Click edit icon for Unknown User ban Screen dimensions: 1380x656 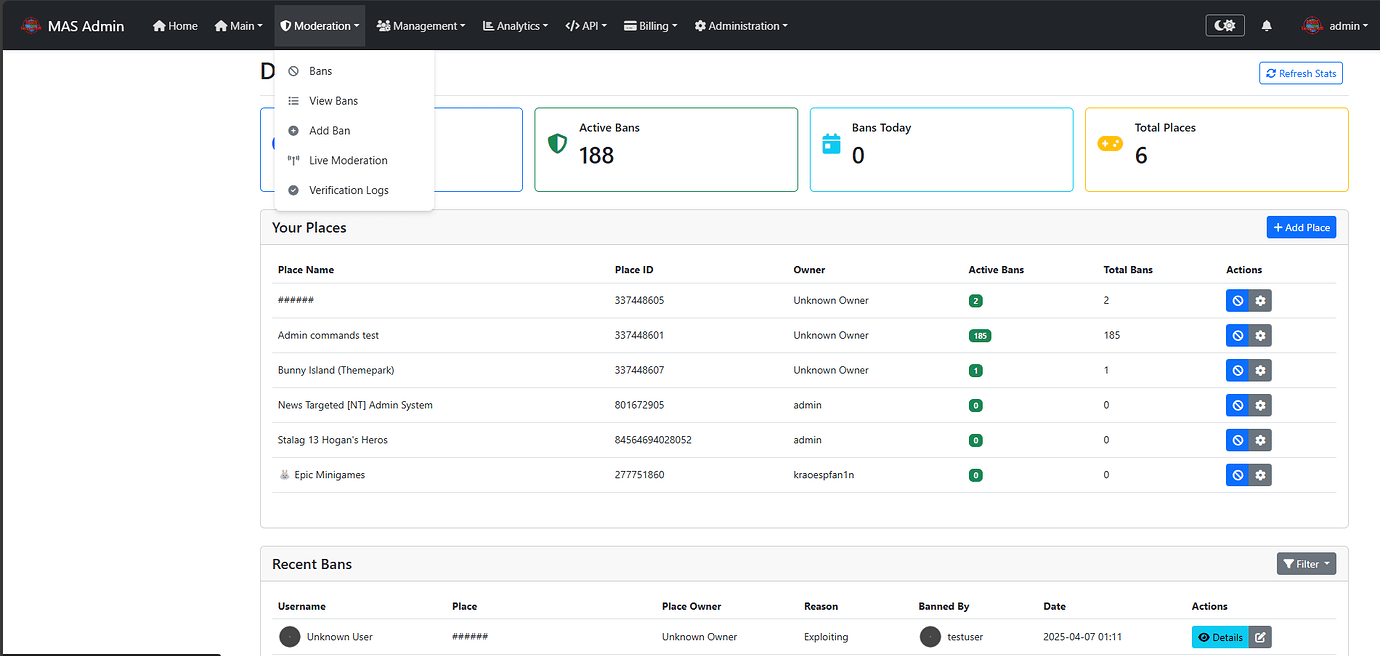[1260, 637]
